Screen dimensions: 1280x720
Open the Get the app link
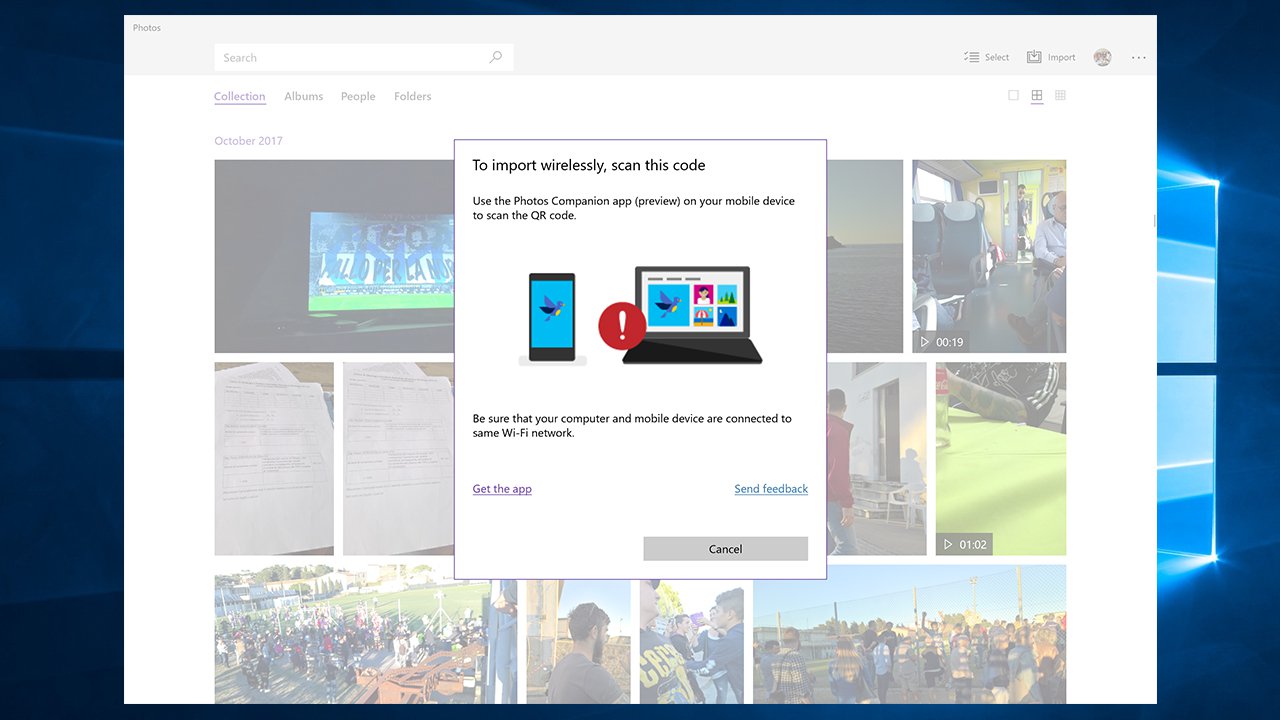point(502,489)
